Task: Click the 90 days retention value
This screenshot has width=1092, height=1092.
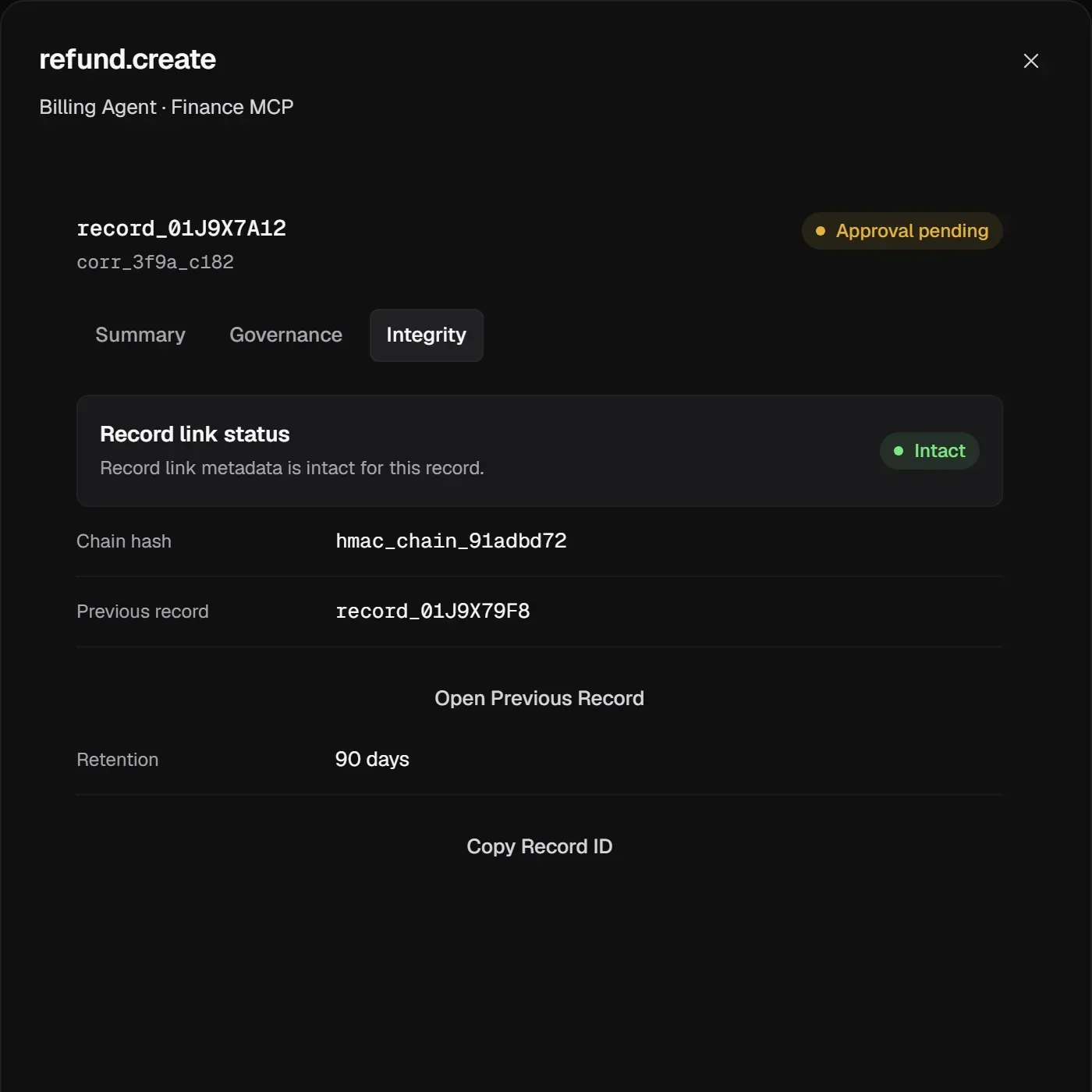Action: 372,759
